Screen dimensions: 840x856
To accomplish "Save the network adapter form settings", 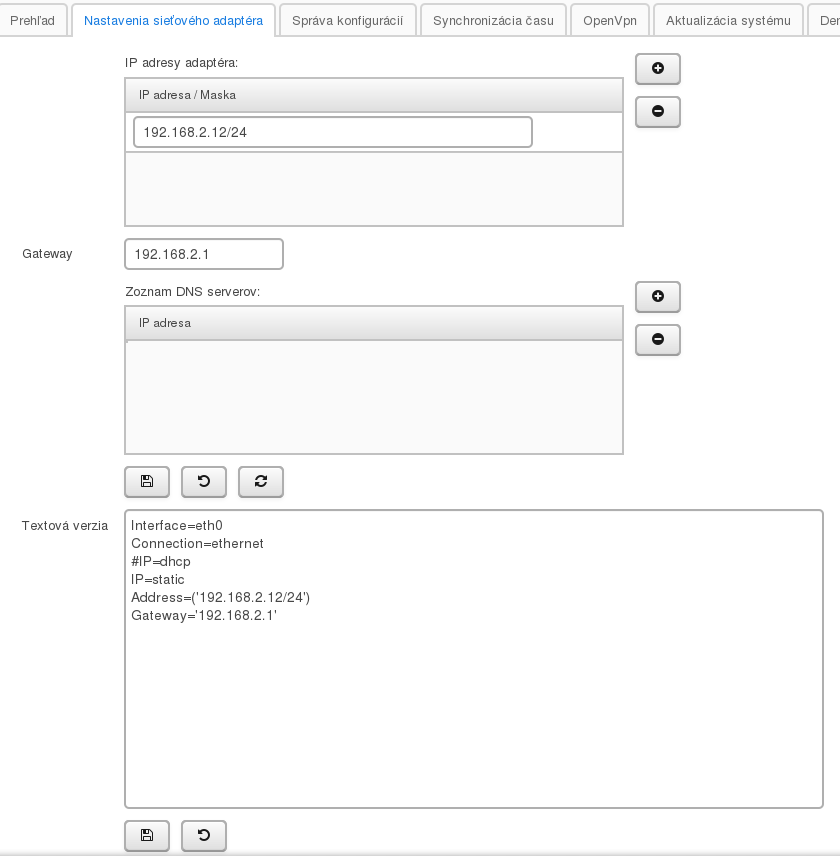I will point(147,482).
